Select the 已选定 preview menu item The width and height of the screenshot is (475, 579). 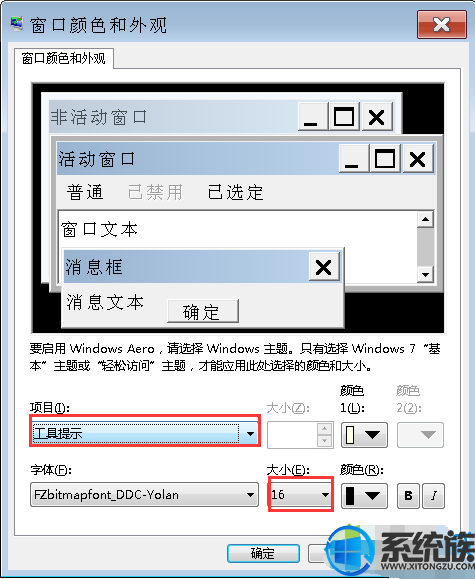point(235,192)
